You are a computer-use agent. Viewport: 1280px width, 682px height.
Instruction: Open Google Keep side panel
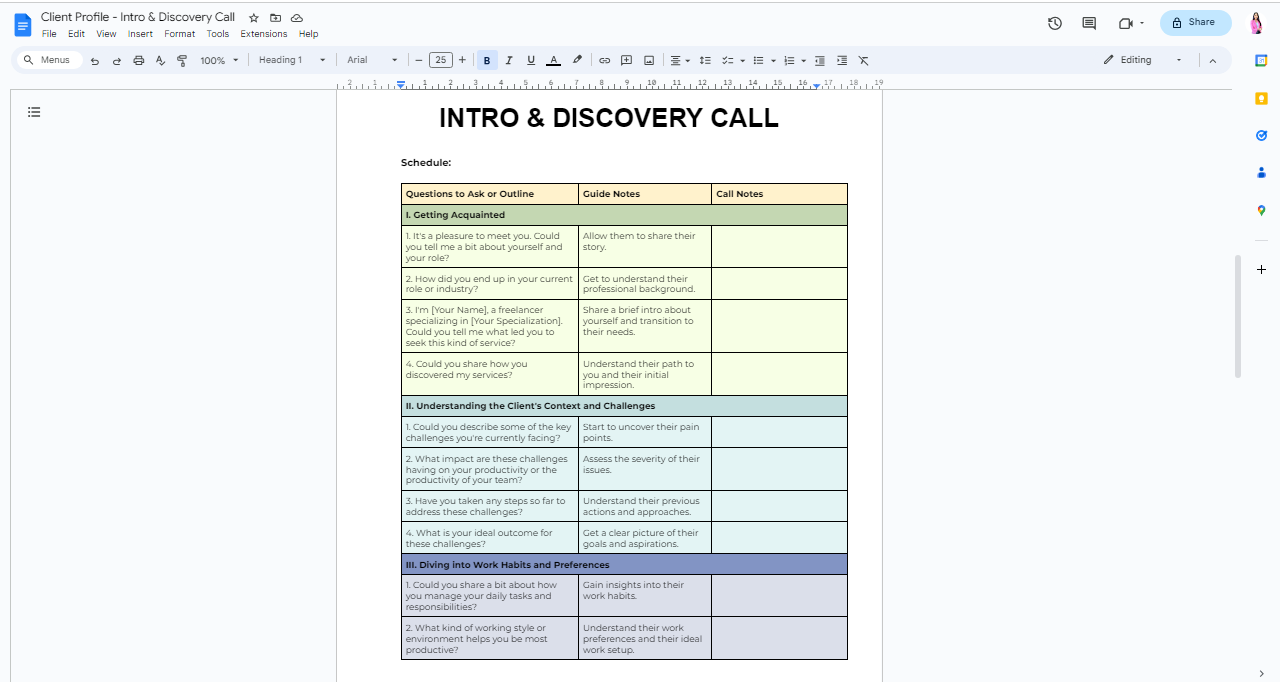point(1261,98)
